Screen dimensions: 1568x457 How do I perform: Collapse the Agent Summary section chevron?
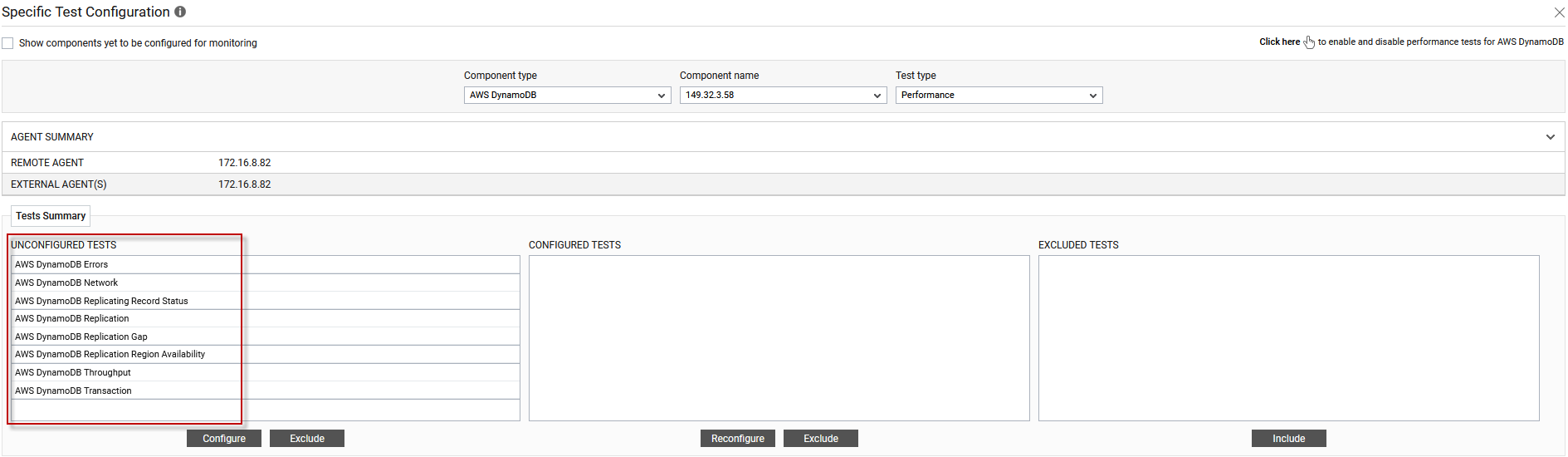(x=1550, y=137)
